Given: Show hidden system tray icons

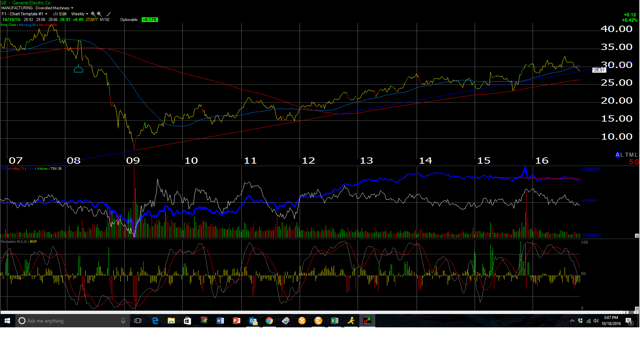Looking at the screenshot, I should coord(572,321).
